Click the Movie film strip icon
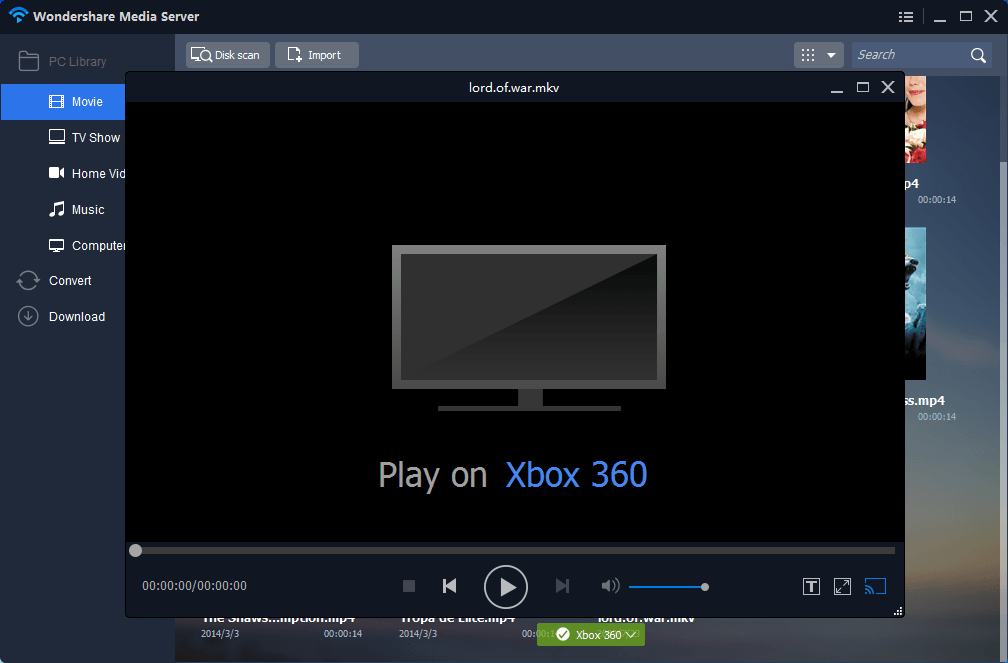The image size is (1008, 663). (57, 102)
